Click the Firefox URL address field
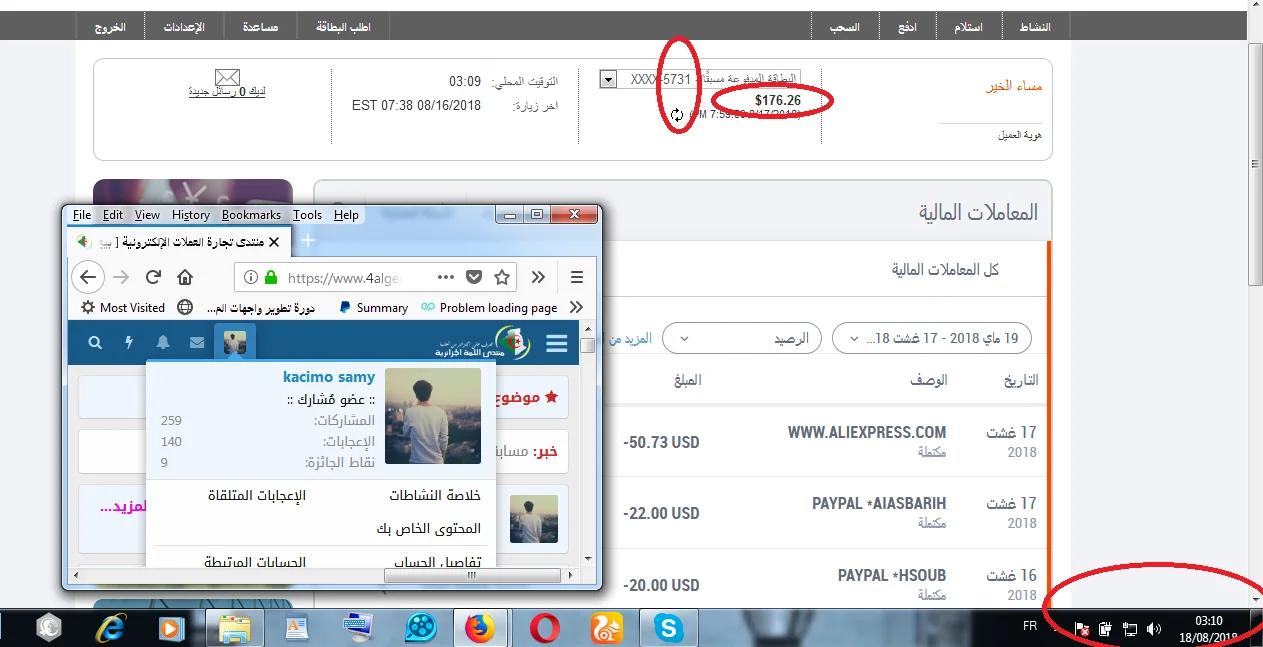 click(x=360, y=277)
